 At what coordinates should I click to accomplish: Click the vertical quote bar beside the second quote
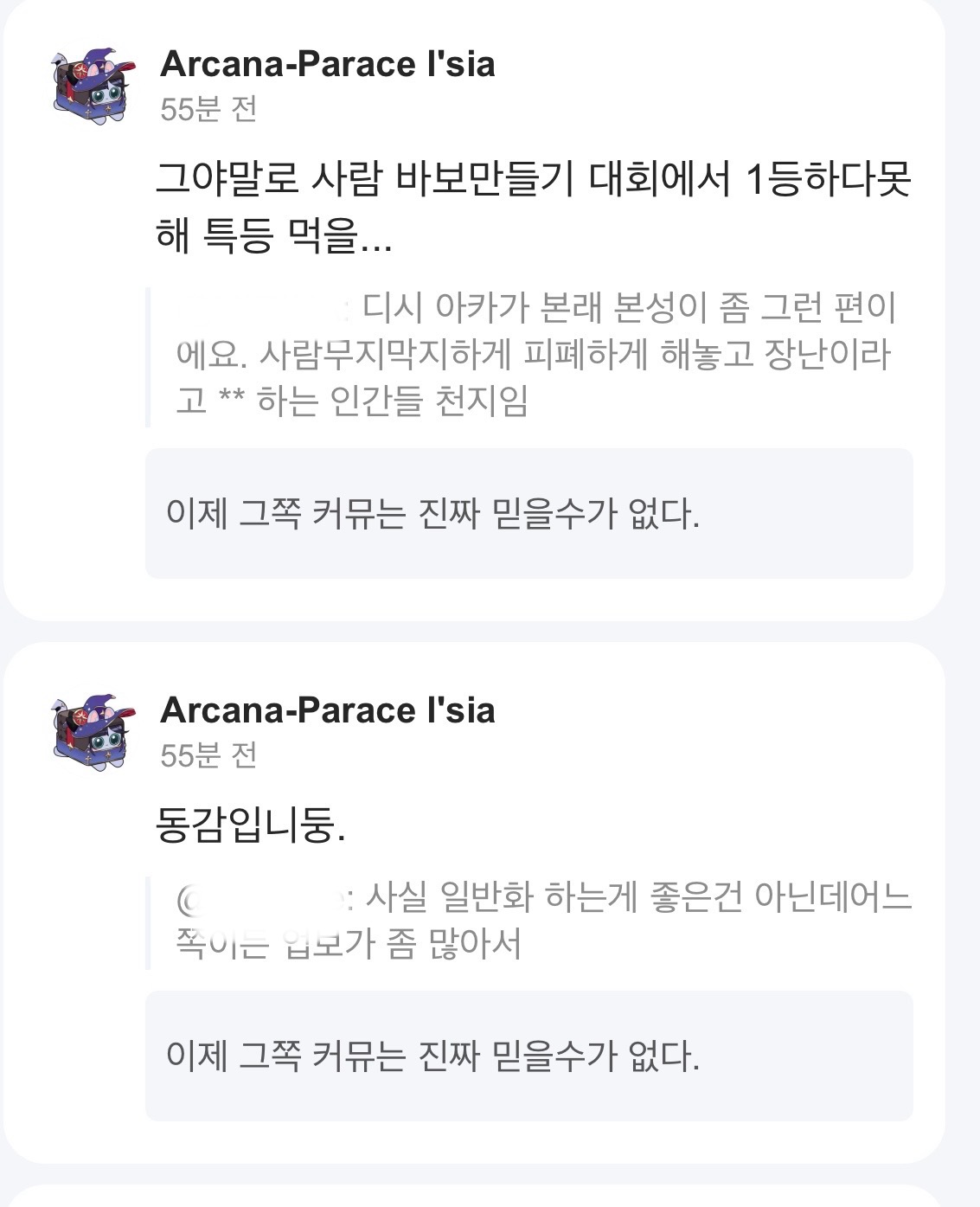coord(148,922)
